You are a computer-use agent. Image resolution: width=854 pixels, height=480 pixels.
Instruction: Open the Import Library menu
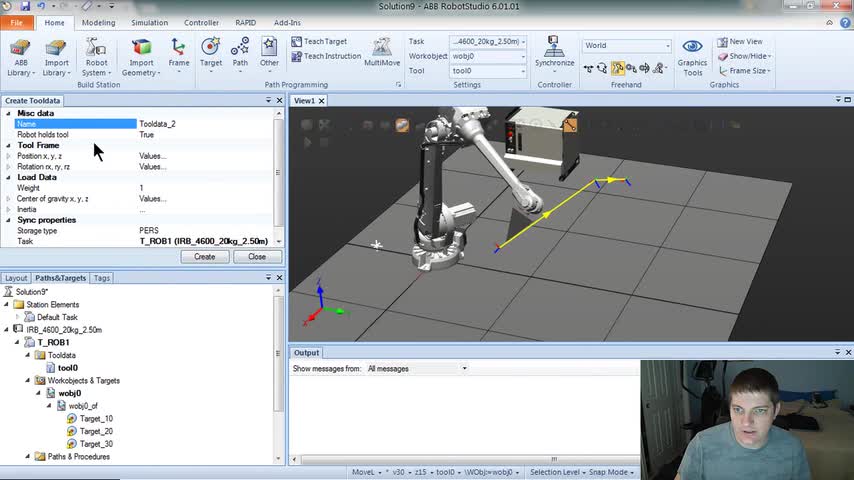56,57
